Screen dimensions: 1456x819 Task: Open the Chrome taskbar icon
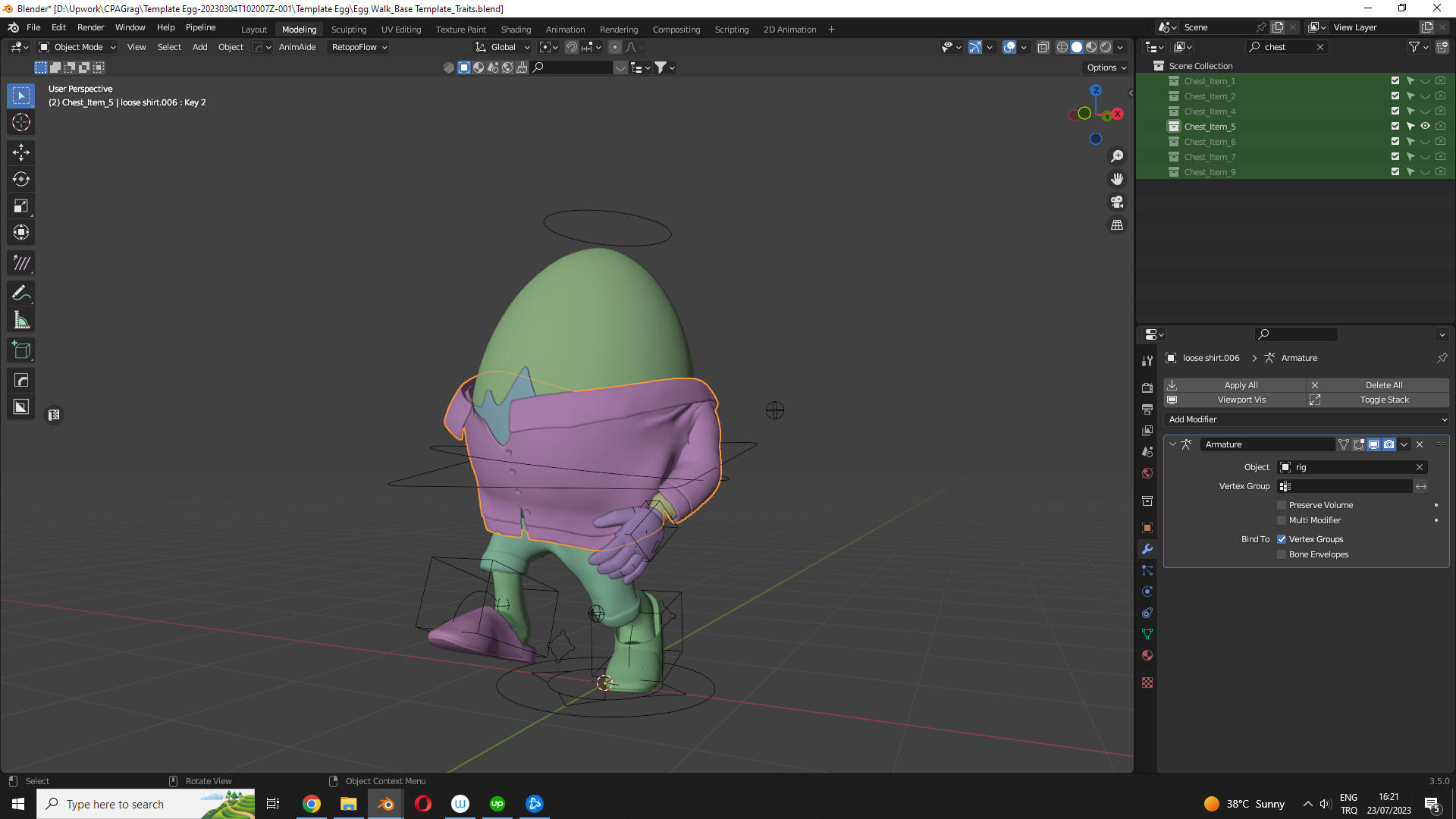click(312, 804)
